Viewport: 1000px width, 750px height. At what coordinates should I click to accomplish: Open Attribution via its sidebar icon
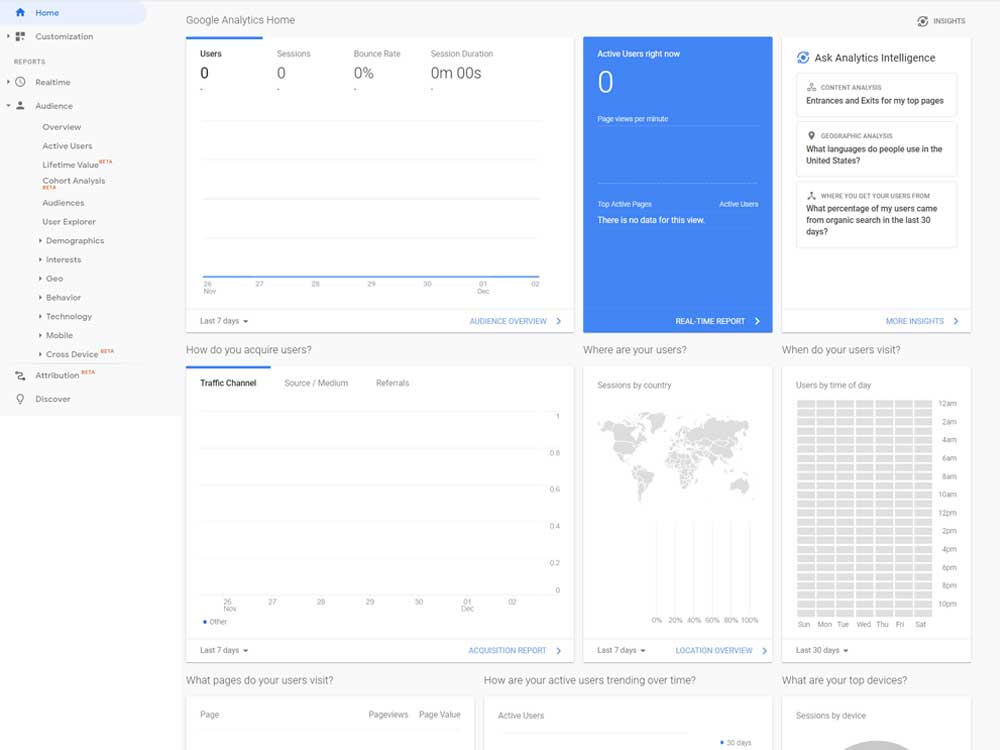point(18,375)
